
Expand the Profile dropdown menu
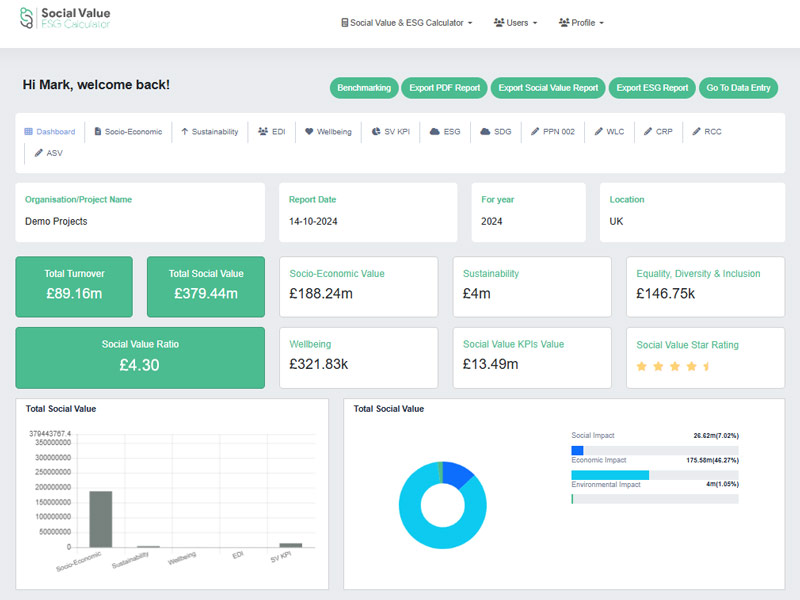click(x=581, y=23)
